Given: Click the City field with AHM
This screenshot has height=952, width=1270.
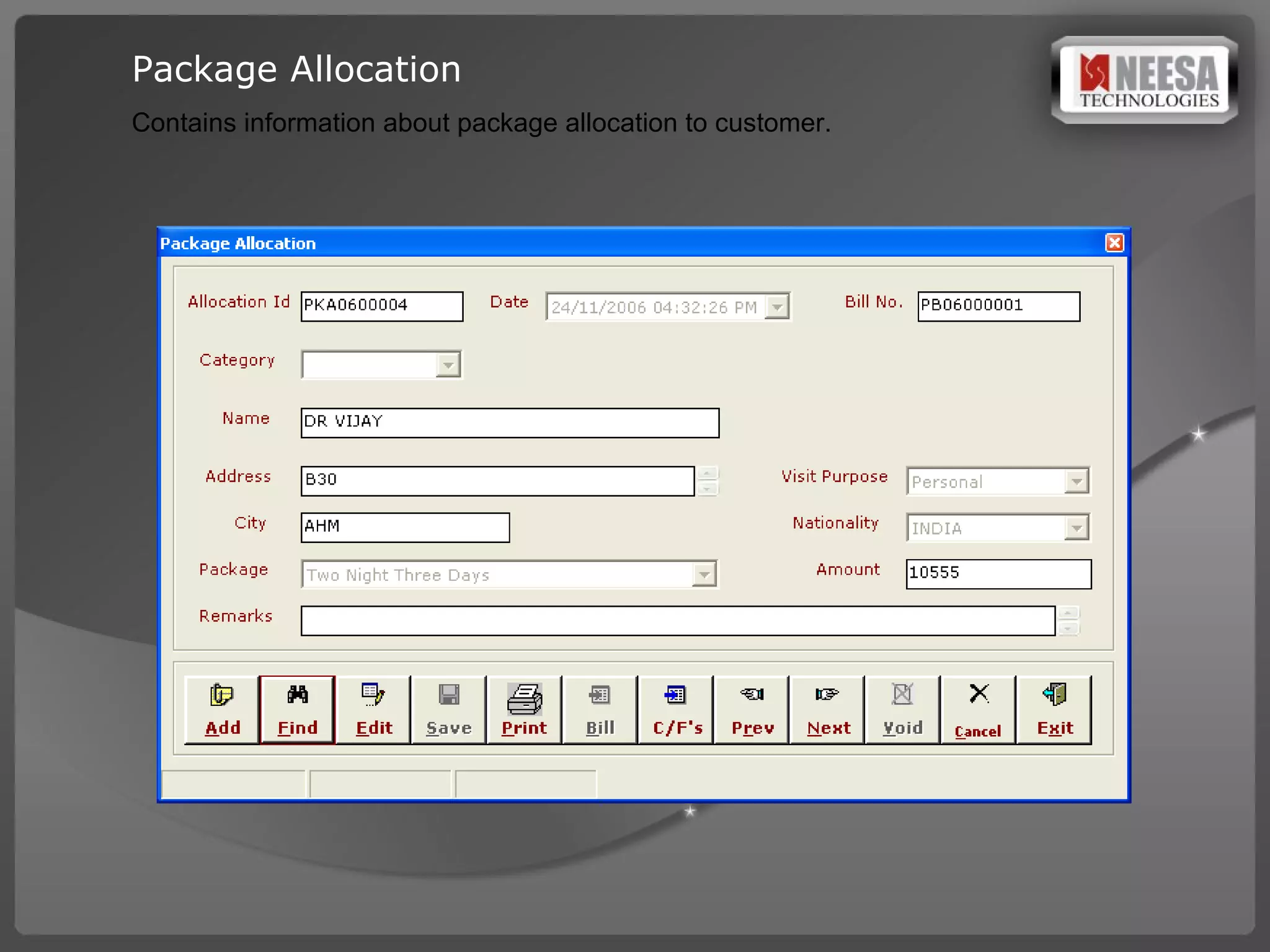Looking at the screenshot, I should 405,527.
